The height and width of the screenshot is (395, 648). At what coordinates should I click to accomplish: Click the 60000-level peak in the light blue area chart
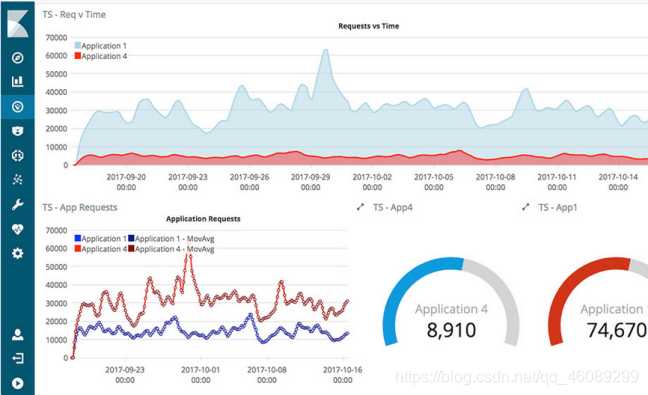326,51
